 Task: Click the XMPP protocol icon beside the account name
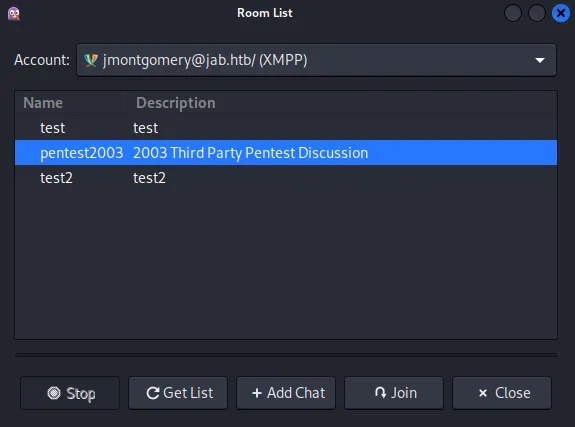[x=91, y=60]
